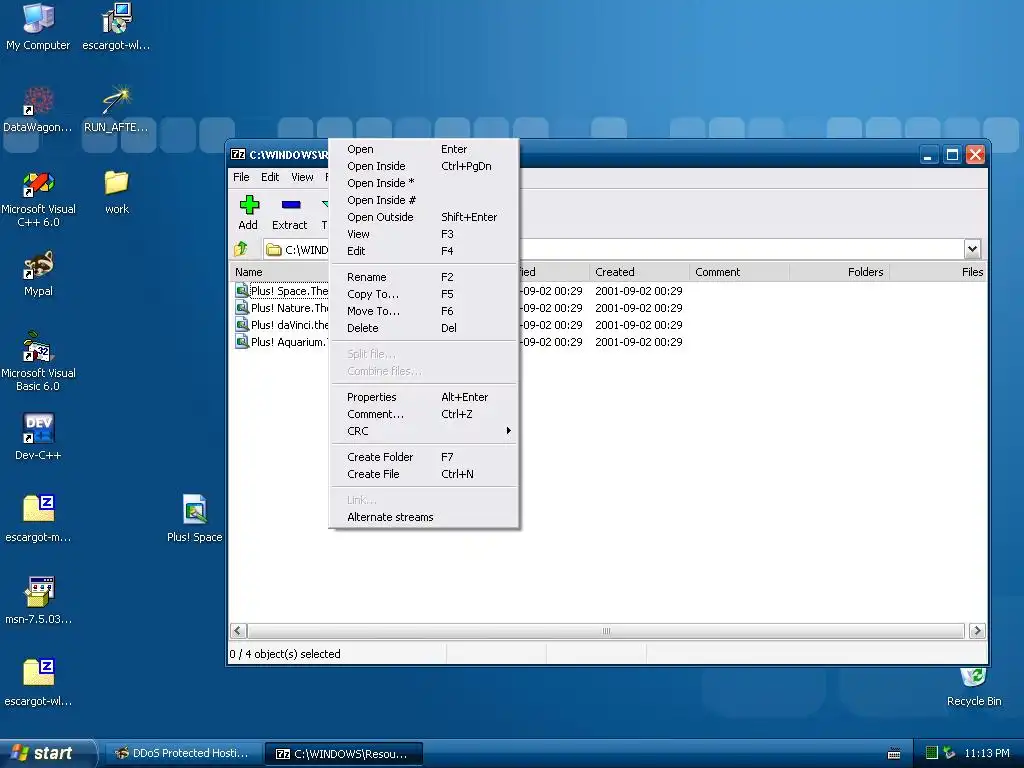Select Dev-C++ desktop icon
Image resolution: width=1024 pixels, height=768 pixels.
[38, 429]
